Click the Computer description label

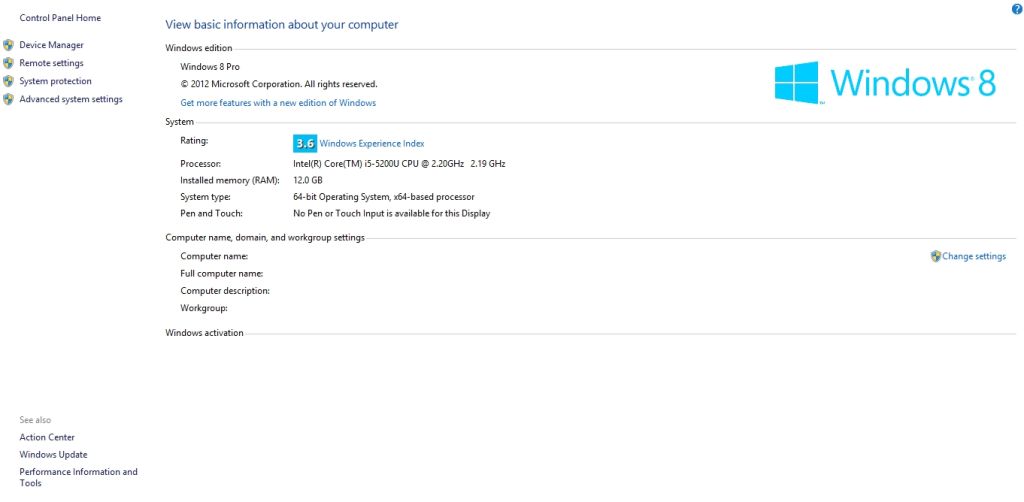click(x=225, y=290)
